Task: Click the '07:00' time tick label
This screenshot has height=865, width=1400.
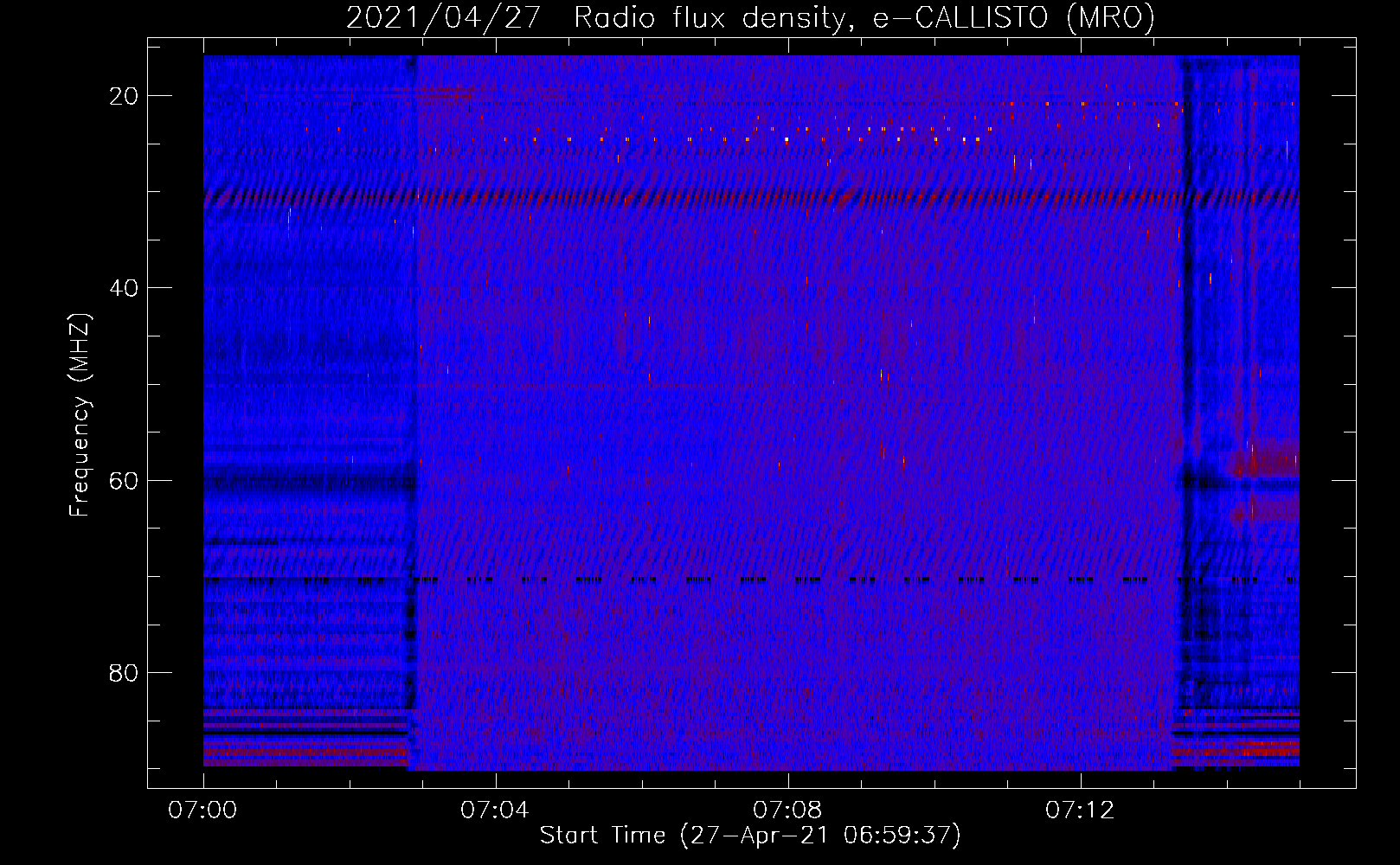Action: (202, 811)
